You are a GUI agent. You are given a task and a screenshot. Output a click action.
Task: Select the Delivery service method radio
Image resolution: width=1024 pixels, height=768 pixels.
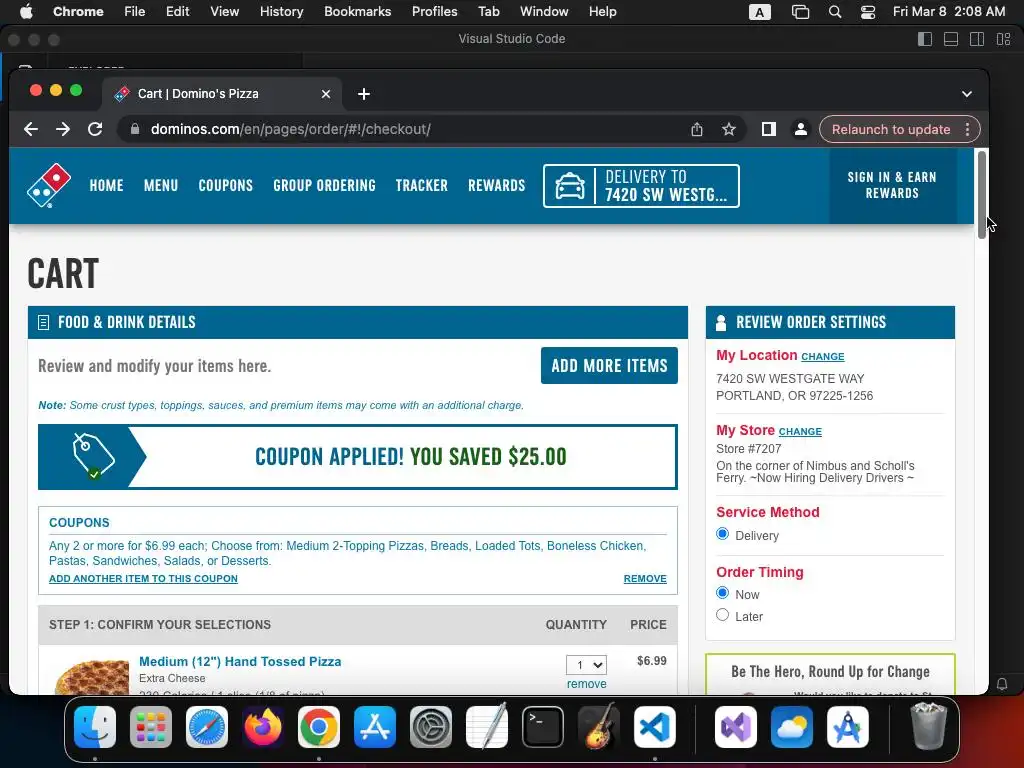(722, 534)
